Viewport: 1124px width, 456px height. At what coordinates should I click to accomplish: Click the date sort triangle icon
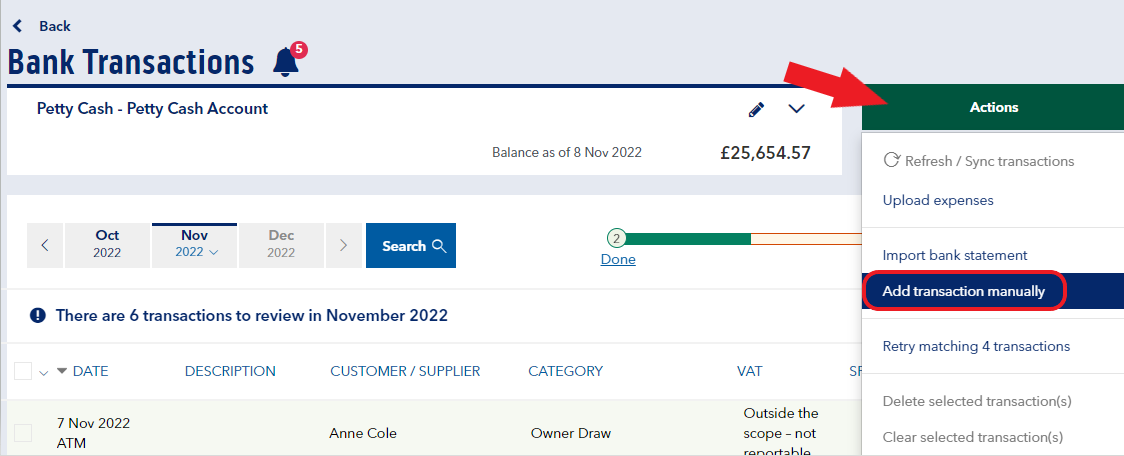(x=62, y=371)
